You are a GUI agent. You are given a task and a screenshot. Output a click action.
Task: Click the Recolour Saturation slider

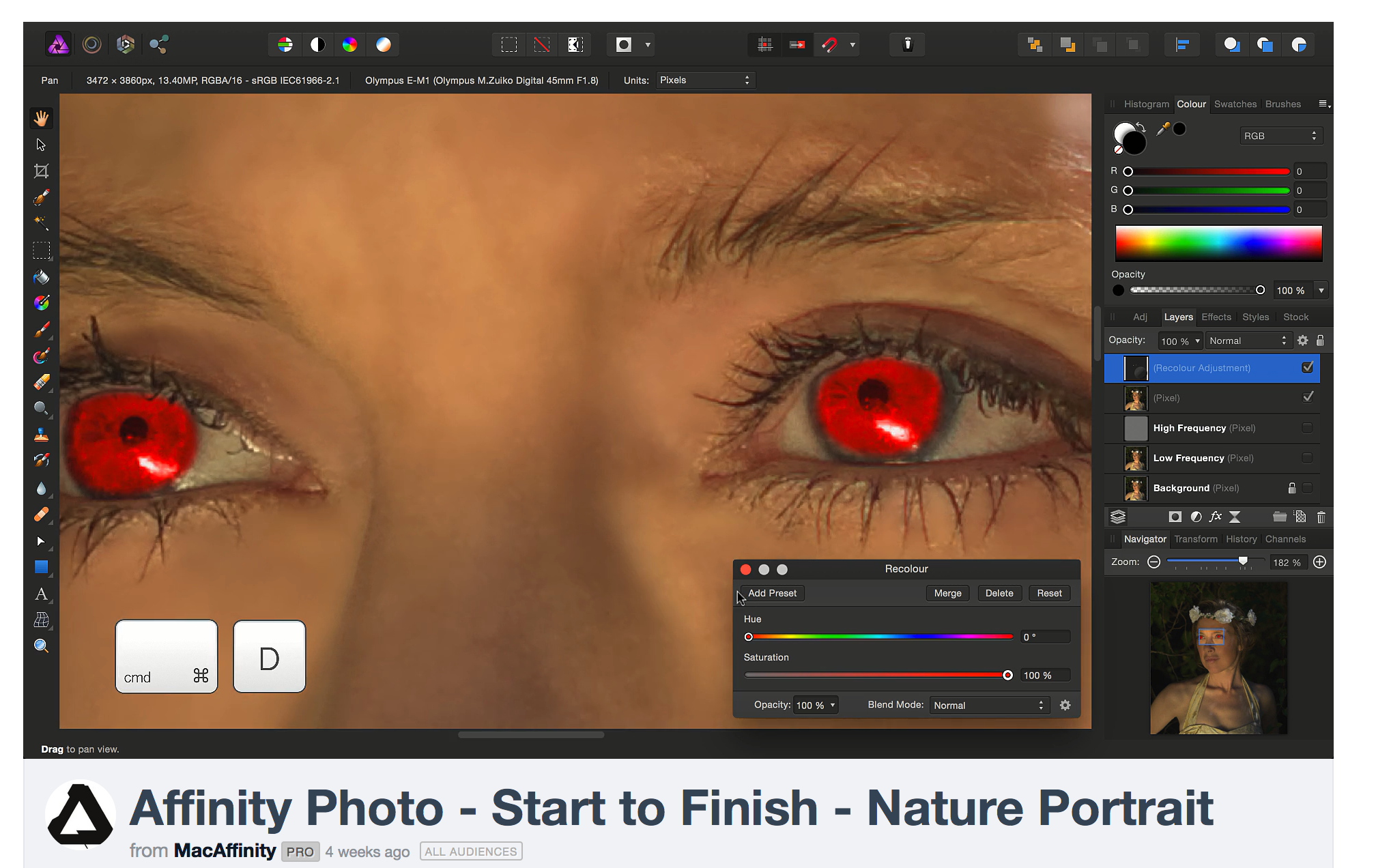pyautogui.click(x=880, y=675)
